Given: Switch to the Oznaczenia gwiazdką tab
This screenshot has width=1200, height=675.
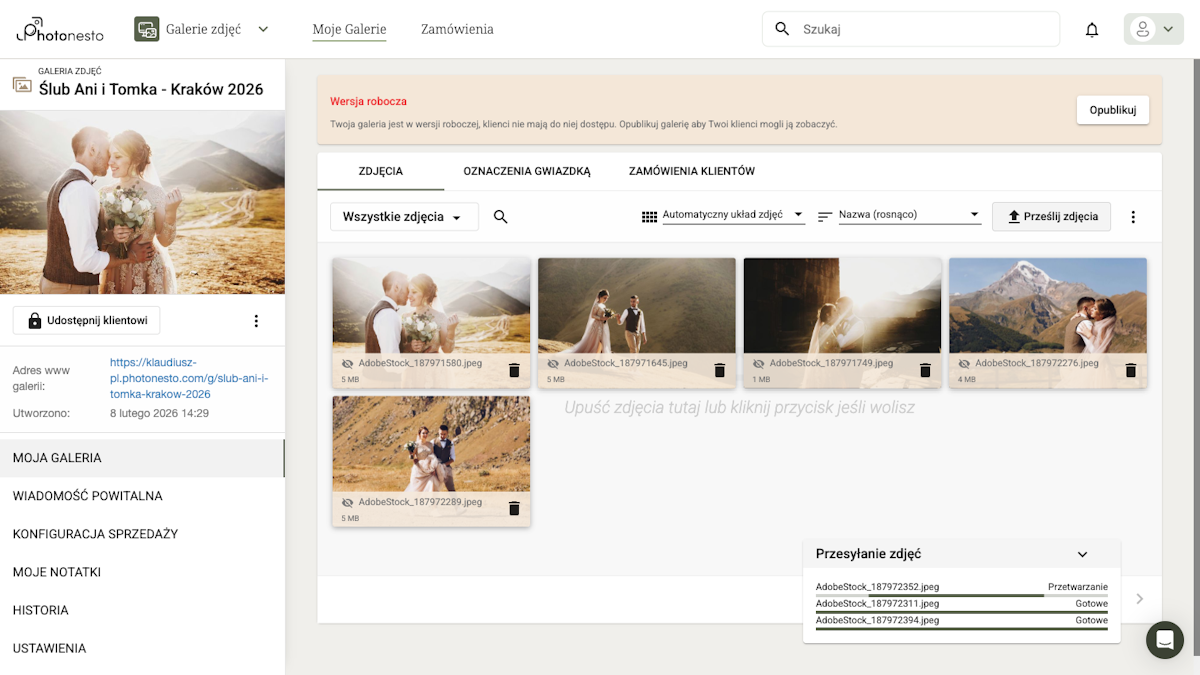Looking at the screenshot, I should [x=527, y=171].
